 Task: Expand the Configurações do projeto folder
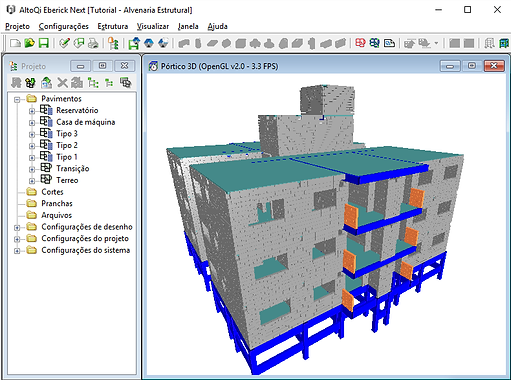[x=17, y=239]
